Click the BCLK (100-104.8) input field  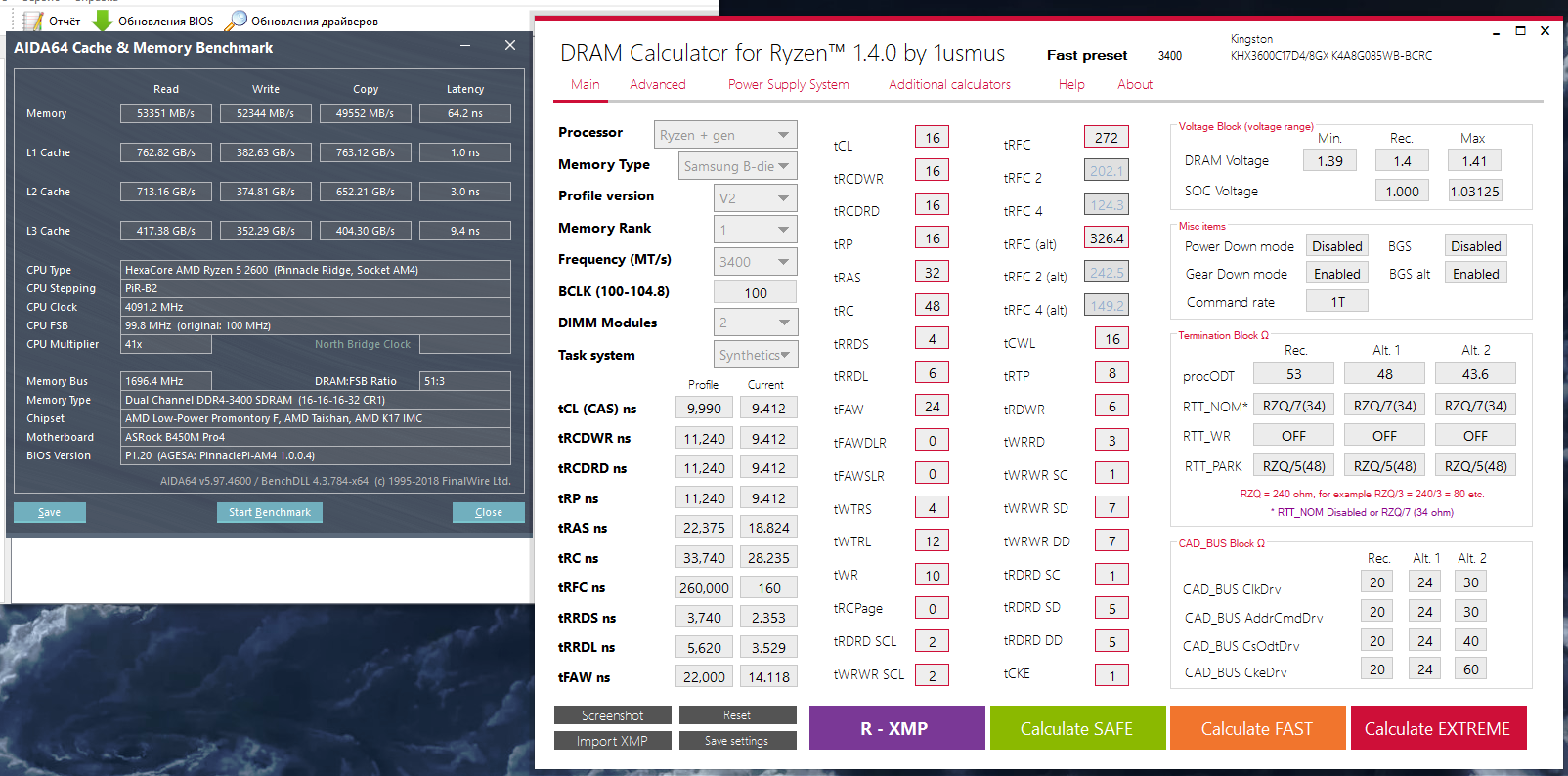756,292
